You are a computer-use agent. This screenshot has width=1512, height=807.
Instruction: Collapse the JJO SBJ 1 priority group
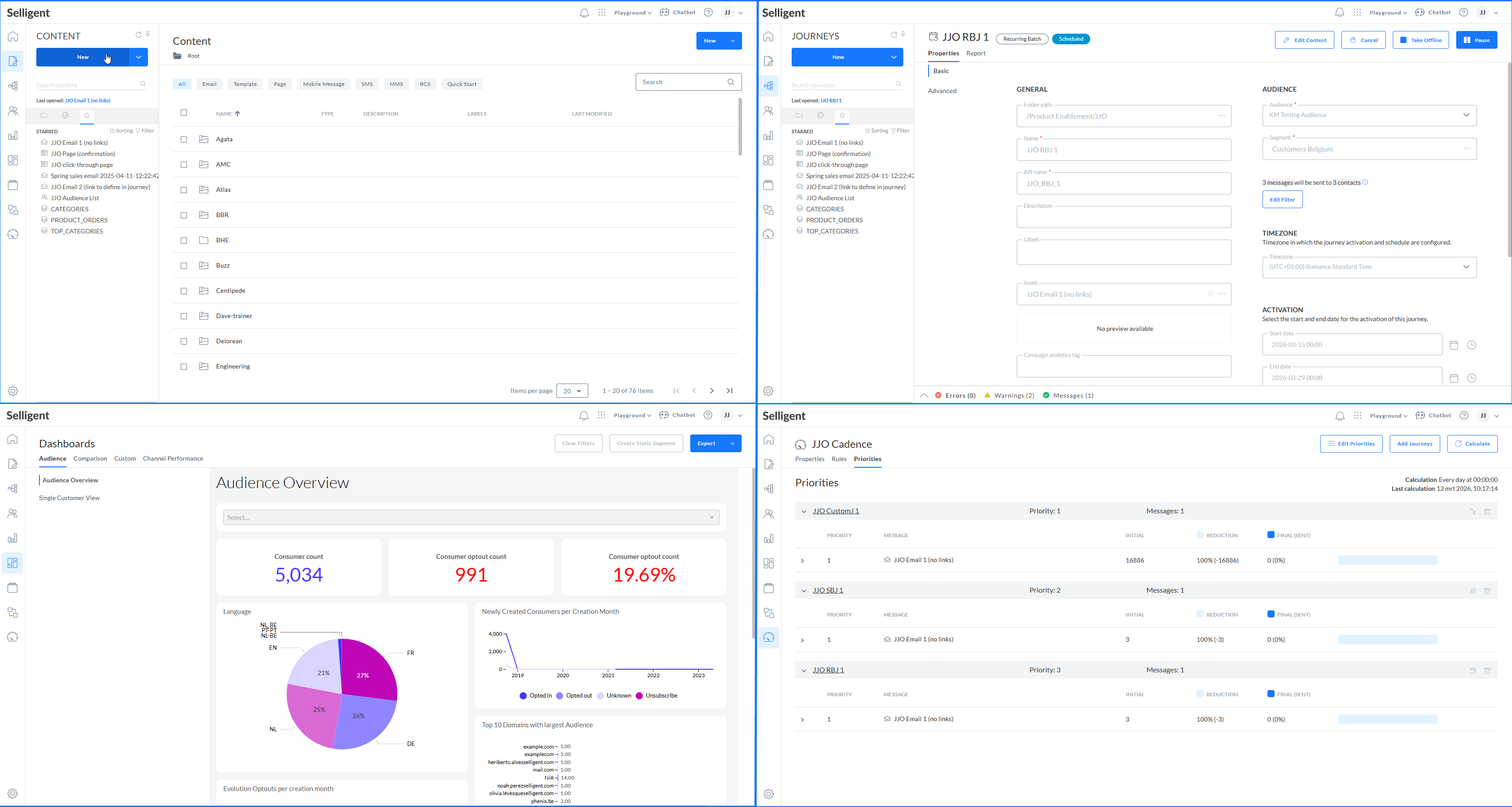[x=804, y=591]
